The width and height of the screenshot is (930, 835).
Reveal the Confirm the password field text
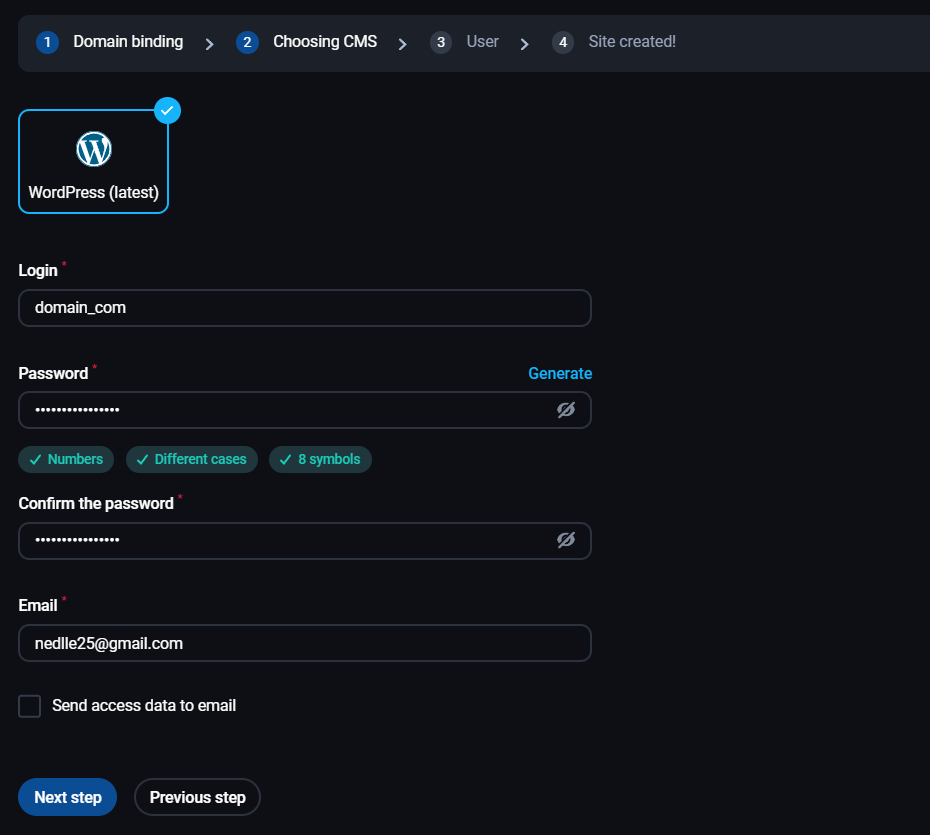coord(566,540)
